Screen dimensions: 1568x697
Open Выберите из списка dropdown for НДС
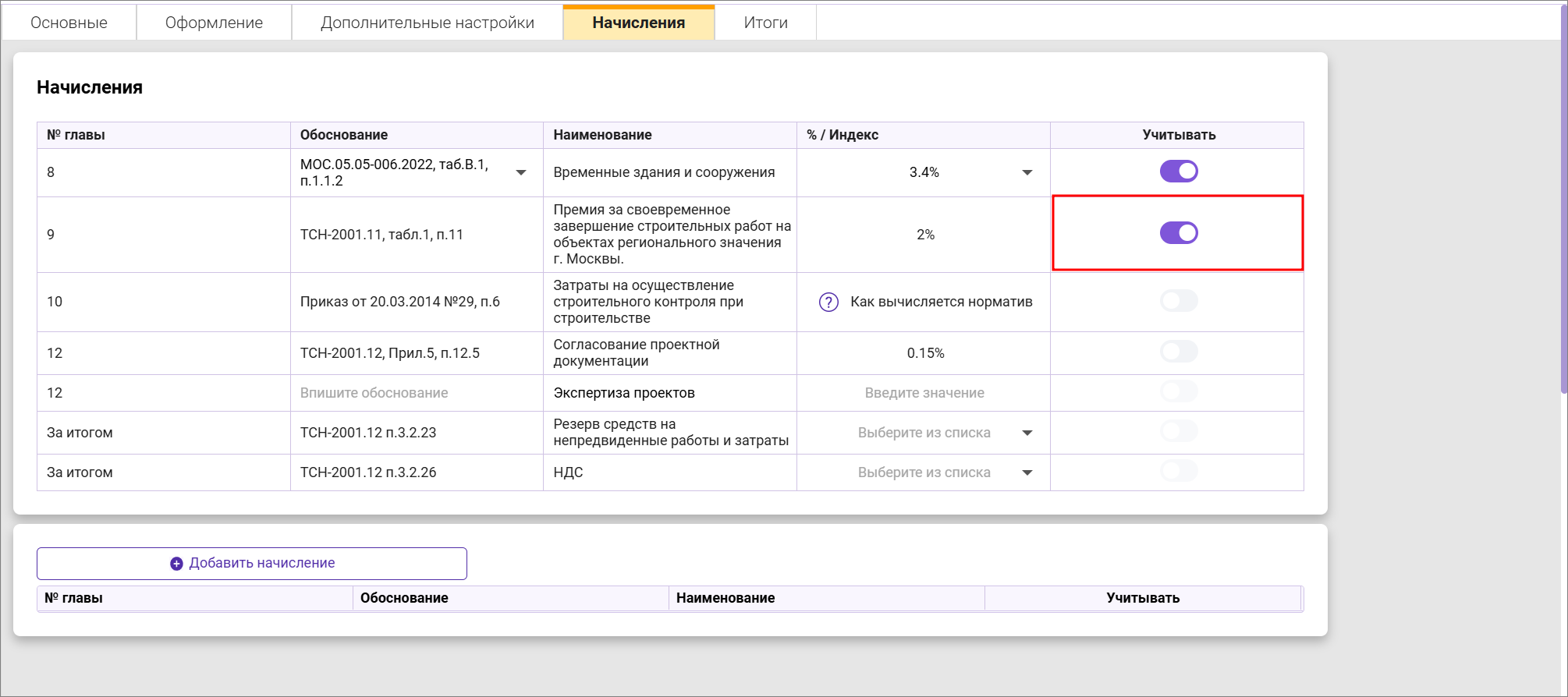(x=1027, y=473)
